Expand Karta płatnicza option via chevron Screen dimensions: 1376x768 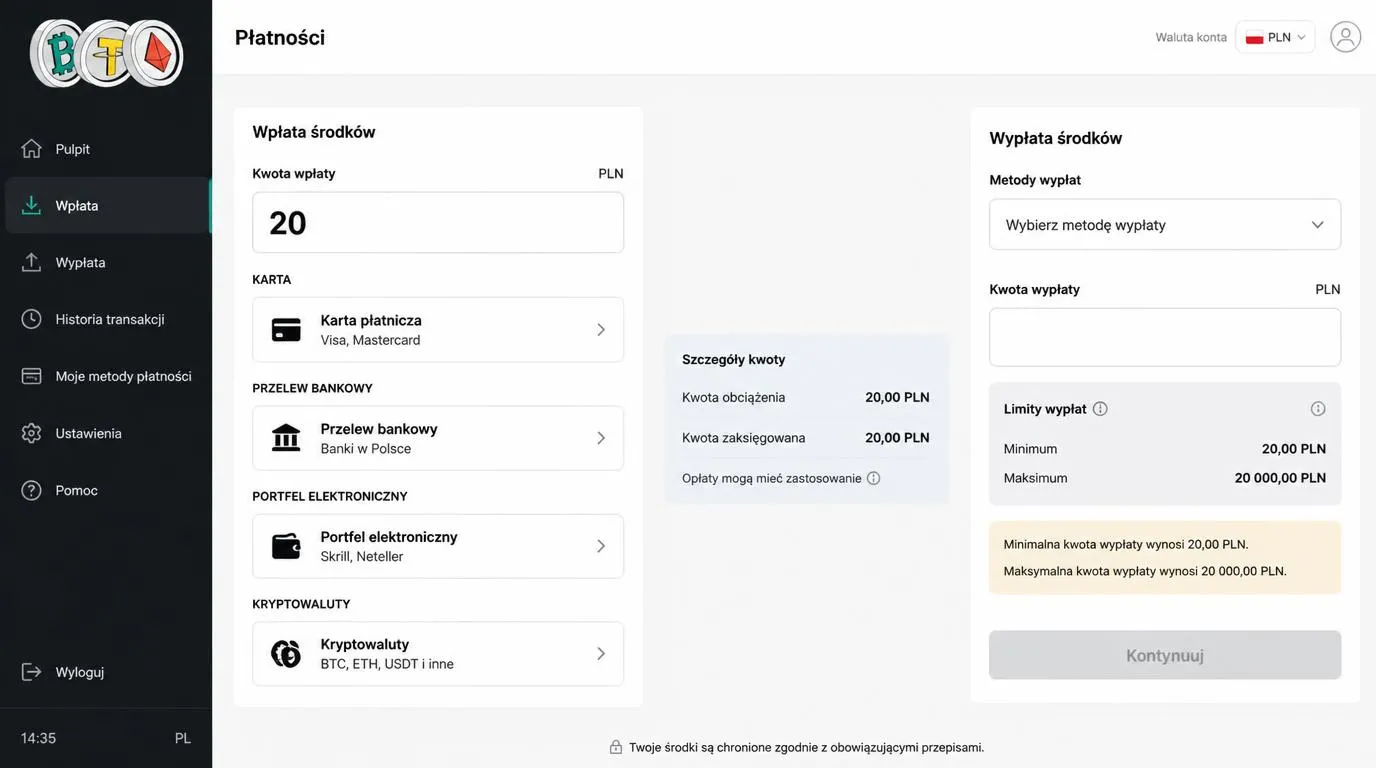click(601, 330)
